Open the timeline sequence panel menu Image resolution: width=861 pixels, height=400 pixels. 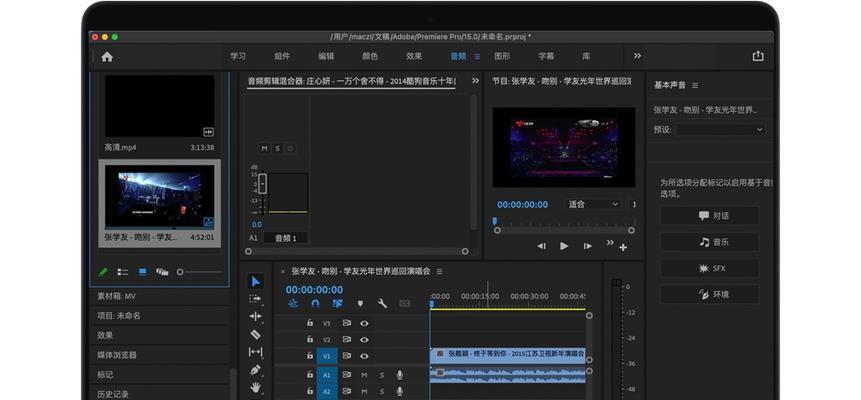click(x=439, y=271)
